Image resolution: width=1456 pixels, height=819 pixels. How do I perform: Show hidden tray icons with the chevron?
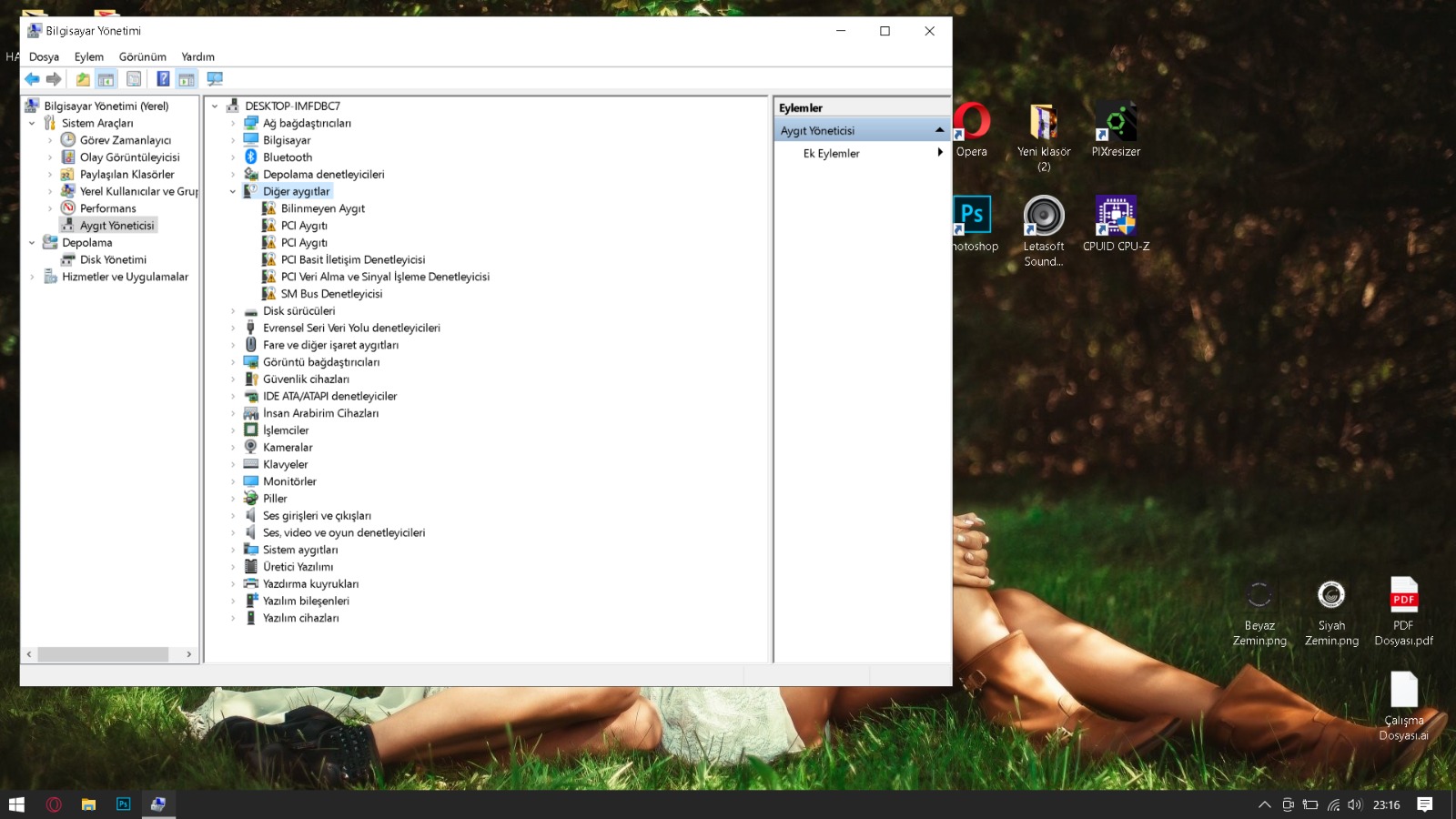click(1264, 804)
